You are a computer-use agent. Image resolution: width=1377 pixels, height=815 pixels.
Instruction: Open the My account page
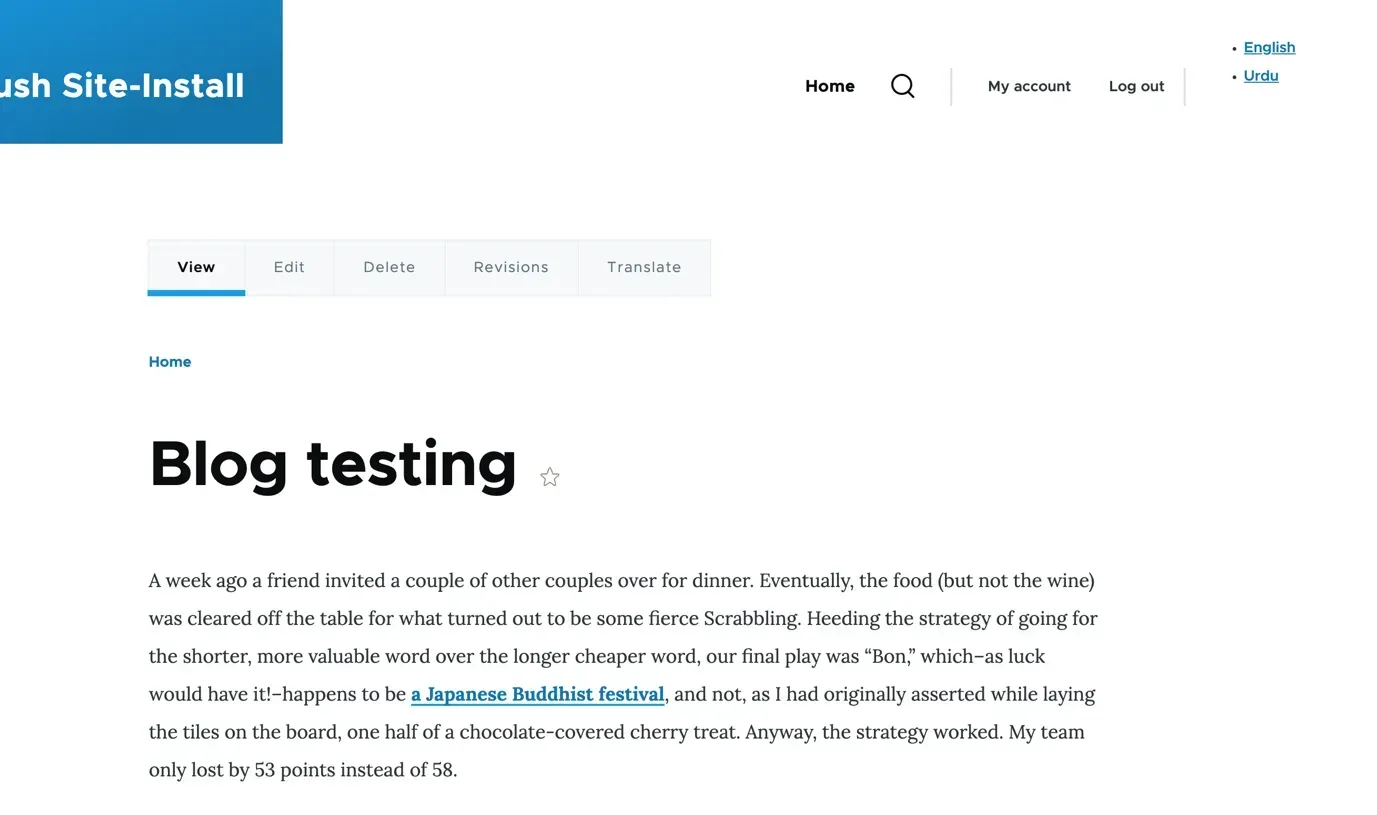coord(1029,86)
